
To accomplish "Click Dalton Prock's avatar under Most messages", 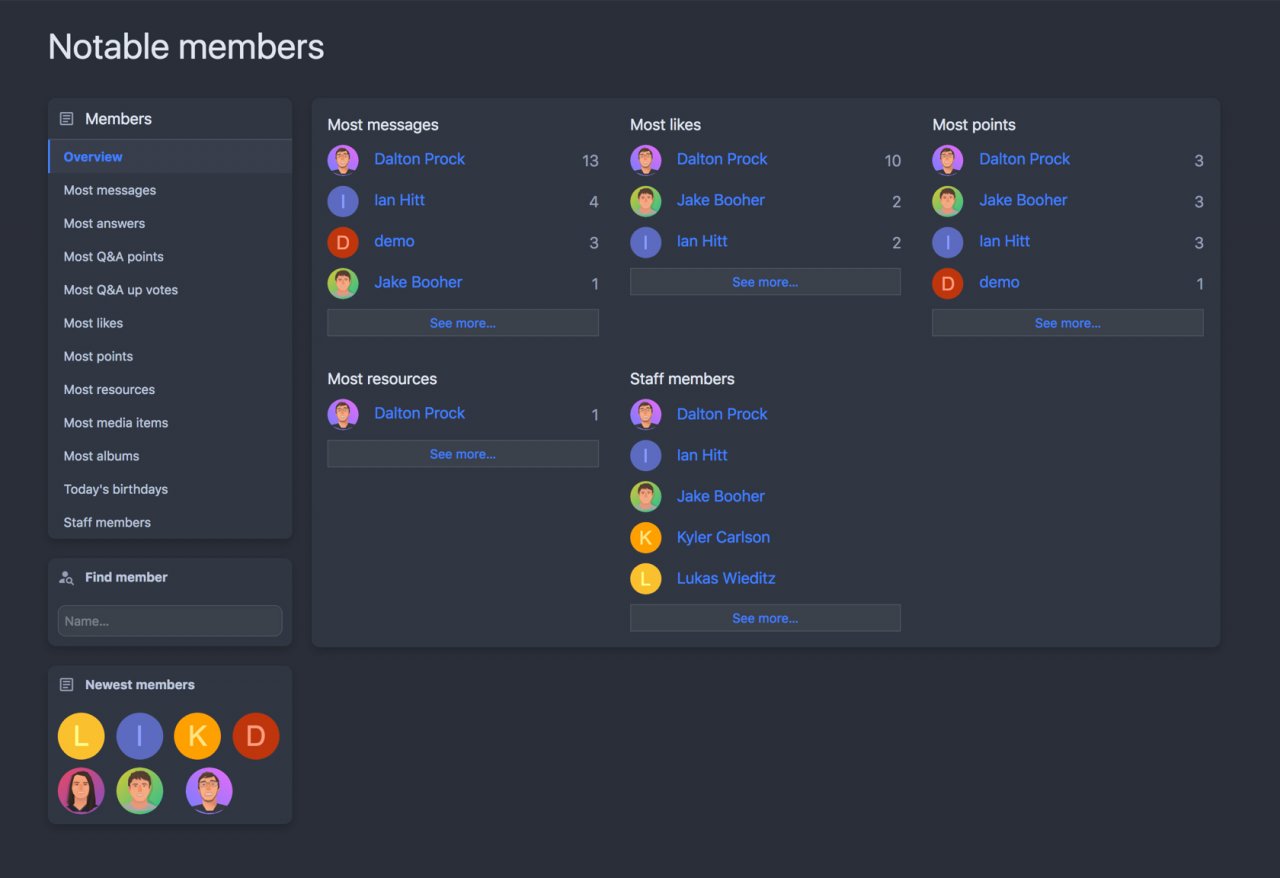I will click(x=343, y=160).
